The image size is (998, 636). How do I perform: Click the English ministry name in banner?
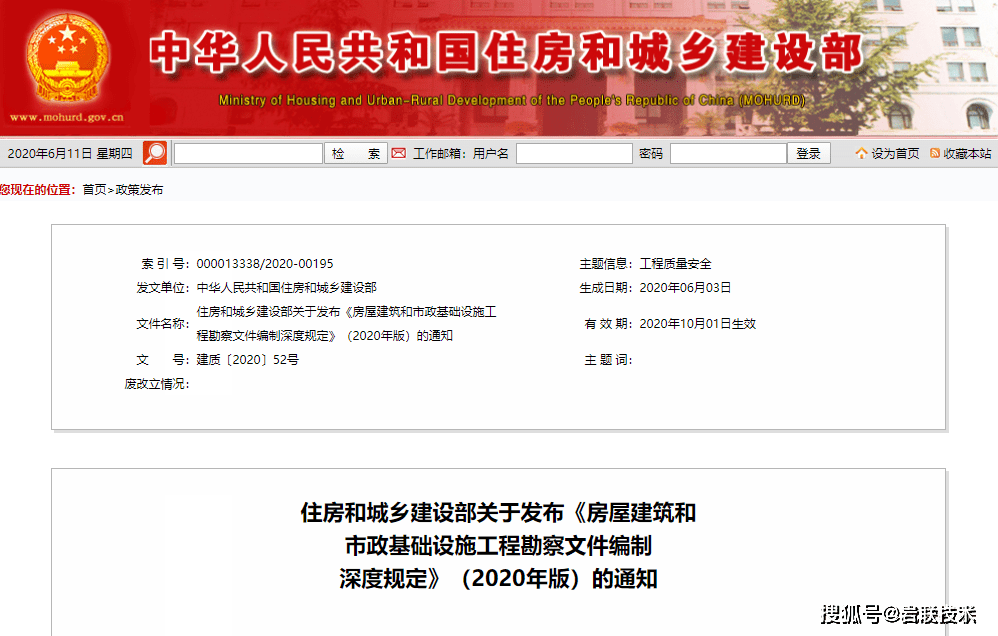[512, 100]
